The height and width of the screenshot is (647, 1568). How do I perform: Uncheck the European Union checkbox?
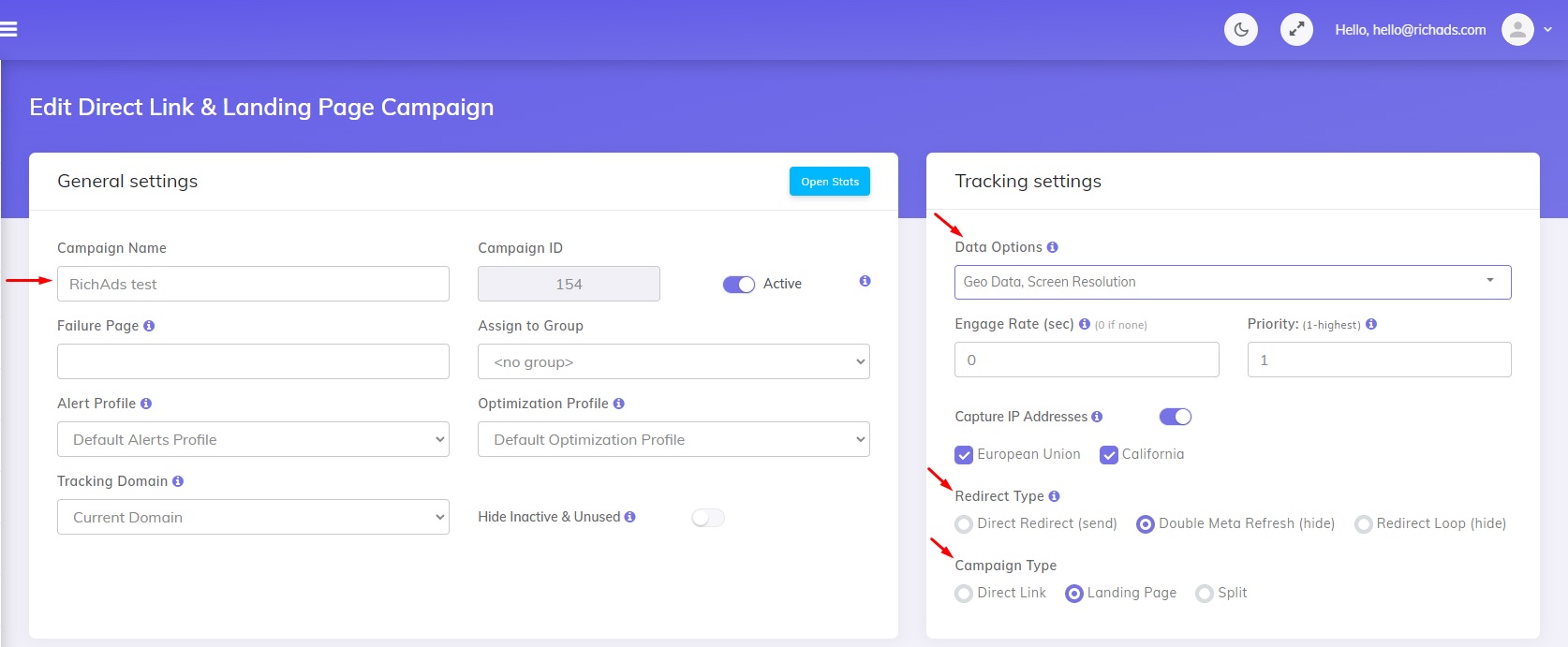click(964, 455)
